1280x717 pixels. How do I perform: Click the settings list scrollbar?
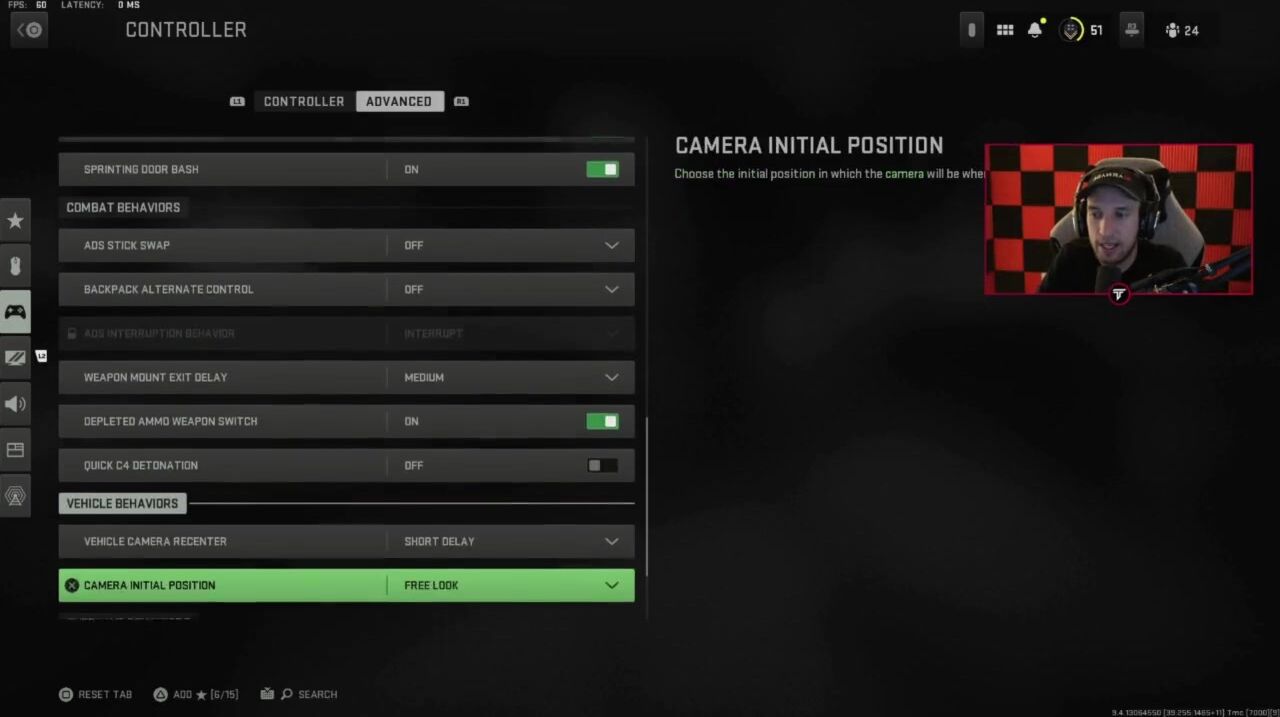[x=646, y=496]
